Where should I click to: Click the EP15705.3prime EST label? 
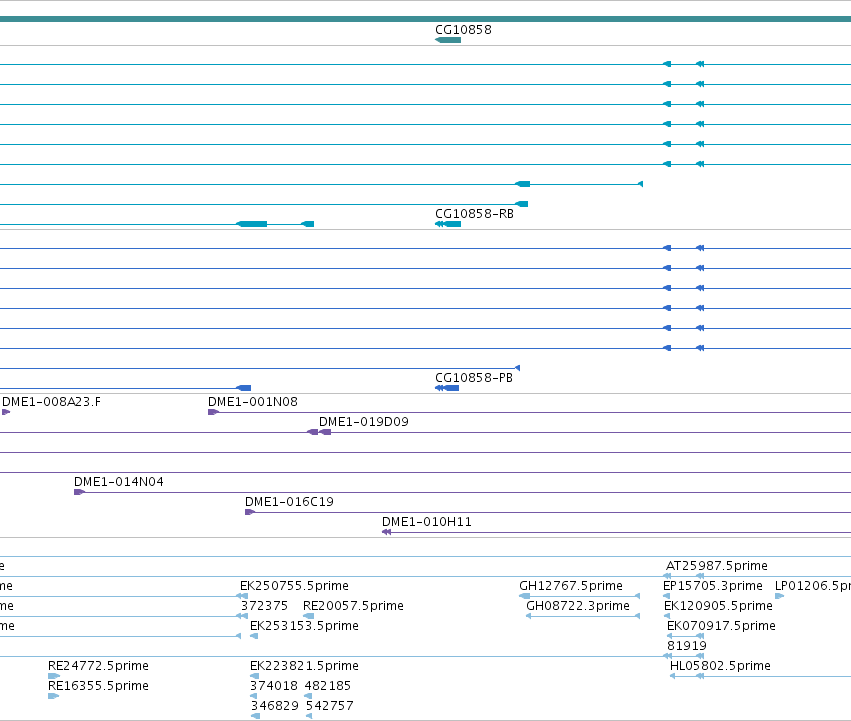pyautogui.click(x=713, y=586)
